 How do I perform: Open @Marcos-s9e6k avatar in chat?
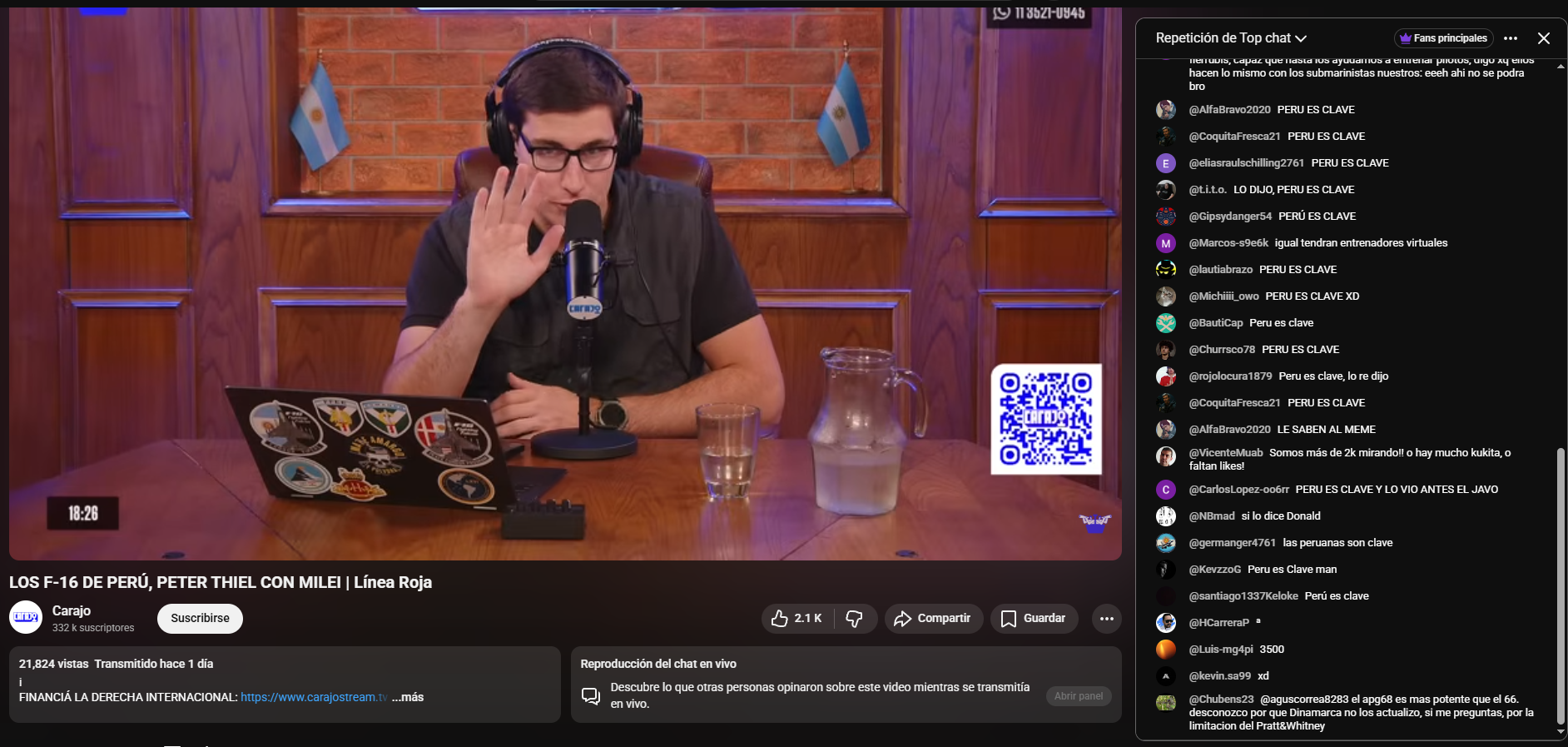click(x=1166, y=243)
